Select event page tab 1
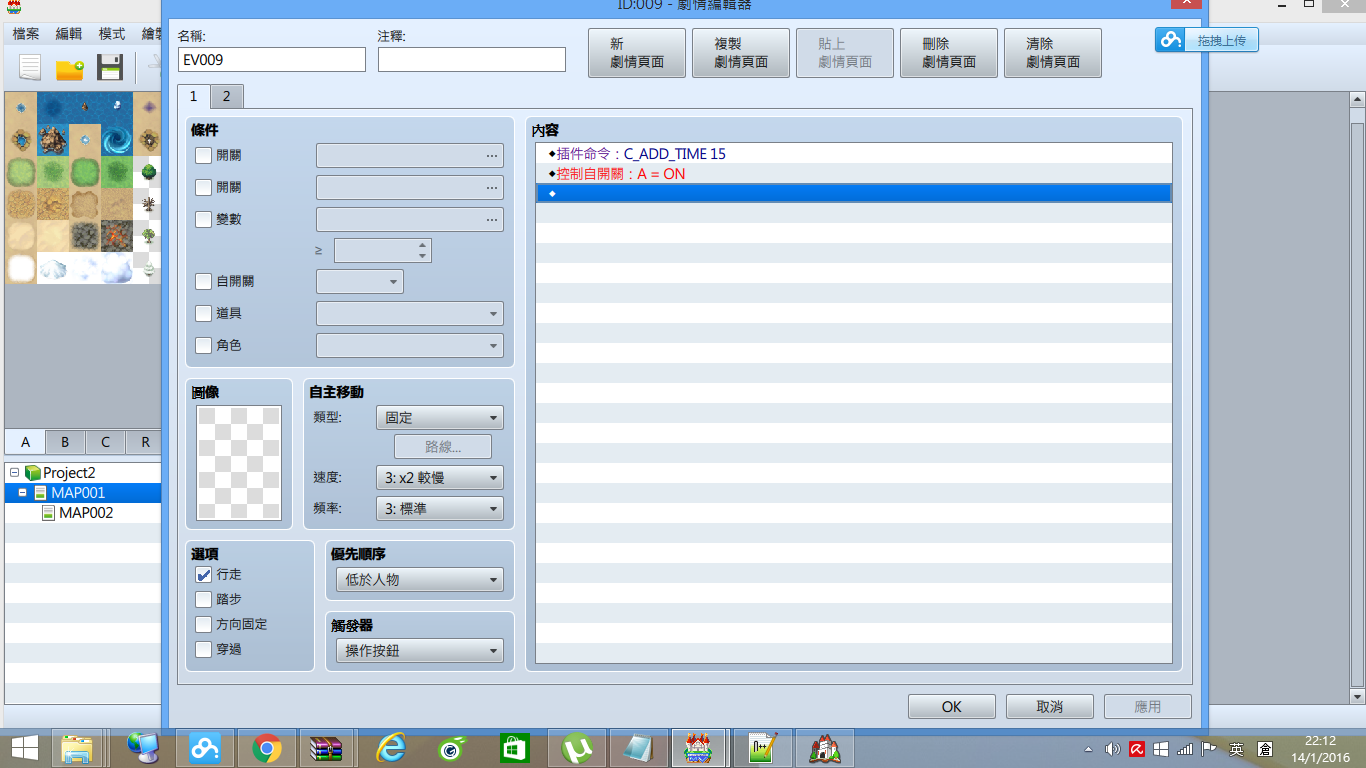Screen dimensions: 1366x768 (x=194, y=96)
